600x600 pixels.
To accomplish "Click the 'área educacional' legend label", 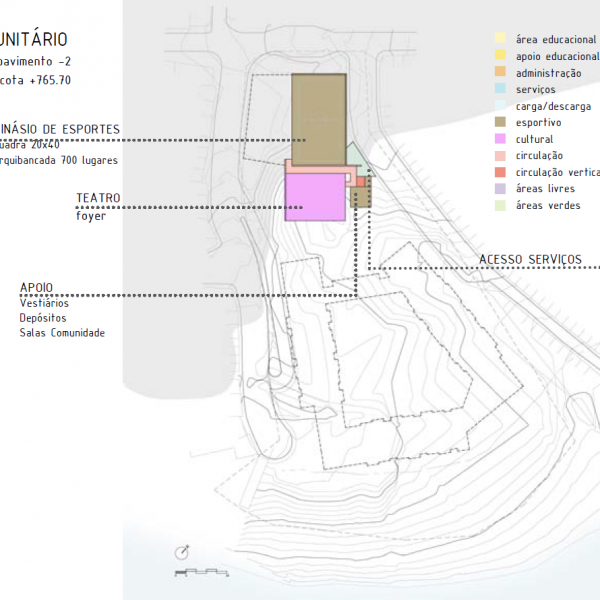I will (x=556, y=39).
